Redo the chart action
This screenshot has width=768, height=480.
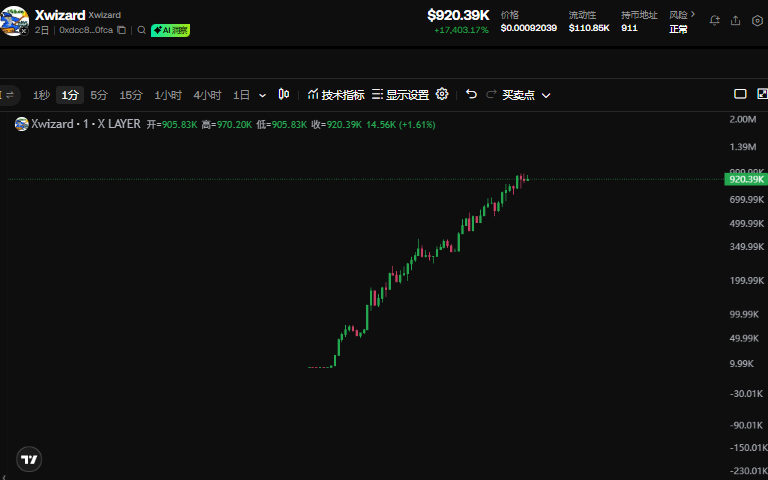[x=491, y=94]
